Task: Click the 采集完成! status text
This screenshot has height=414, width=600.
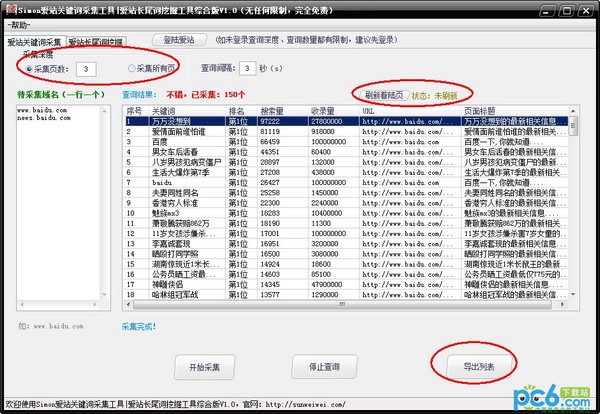Action: click(x=139, y=327)
